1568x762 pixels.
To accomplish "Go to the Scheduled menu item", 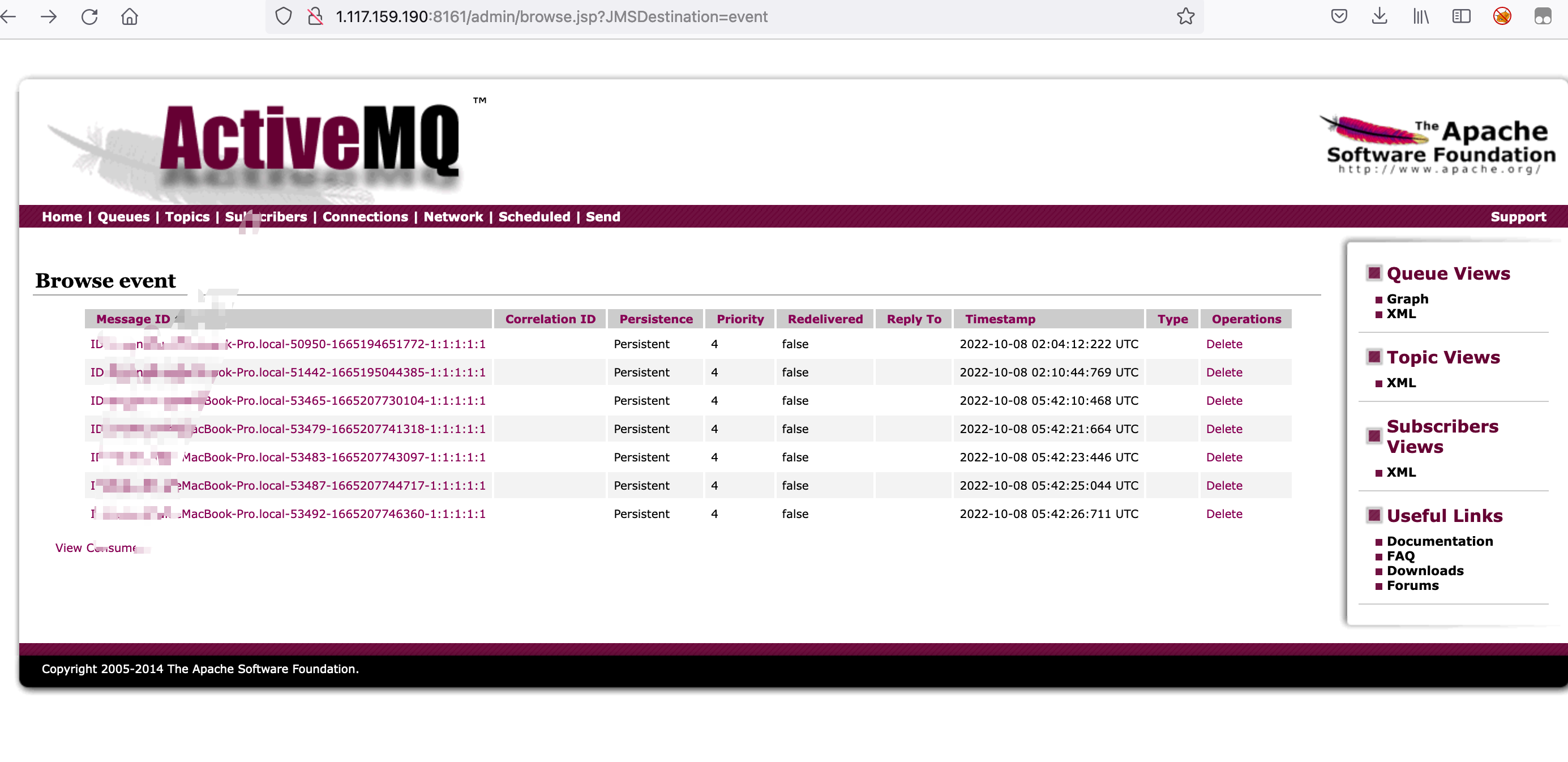I will 534,217.
